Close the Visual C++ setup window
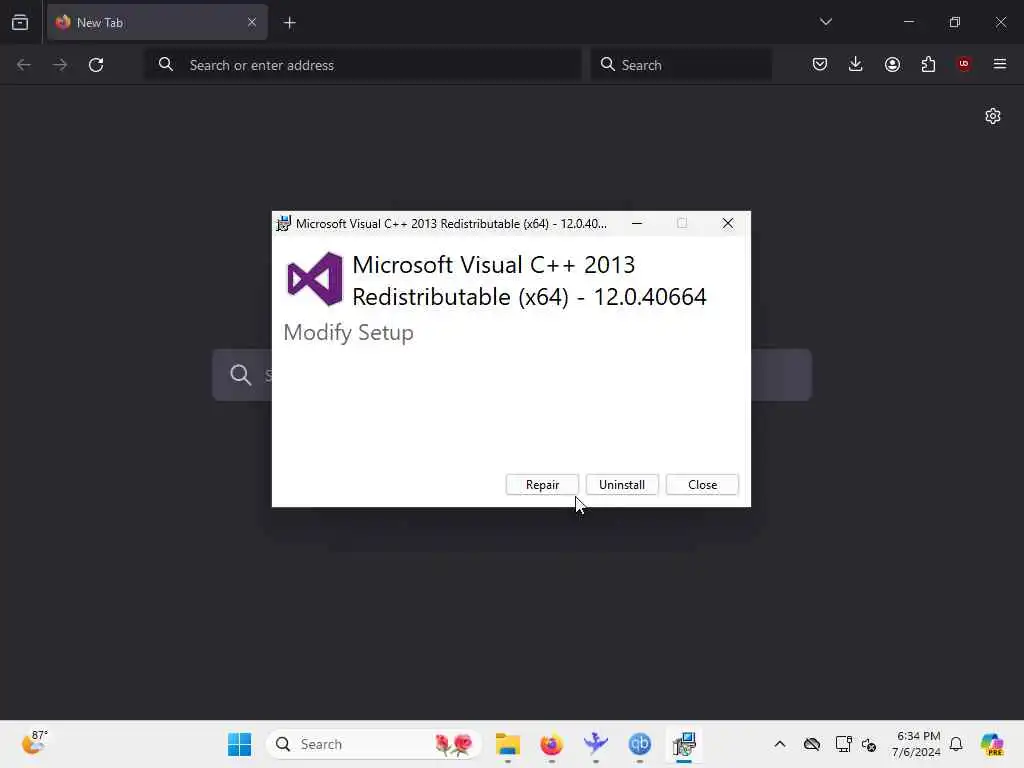Image resolution: width=1024 pixels, height=768 pixels. point(728,223)
